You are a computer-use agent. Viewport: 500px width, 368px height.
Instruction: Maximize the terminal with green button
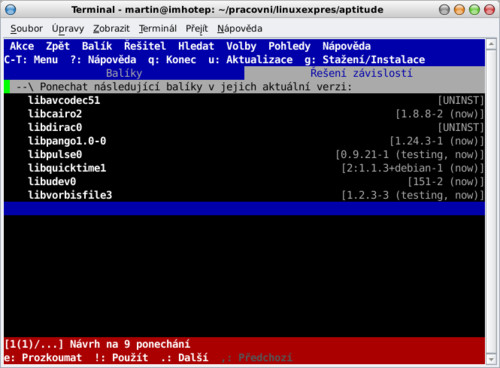(474, 10)
